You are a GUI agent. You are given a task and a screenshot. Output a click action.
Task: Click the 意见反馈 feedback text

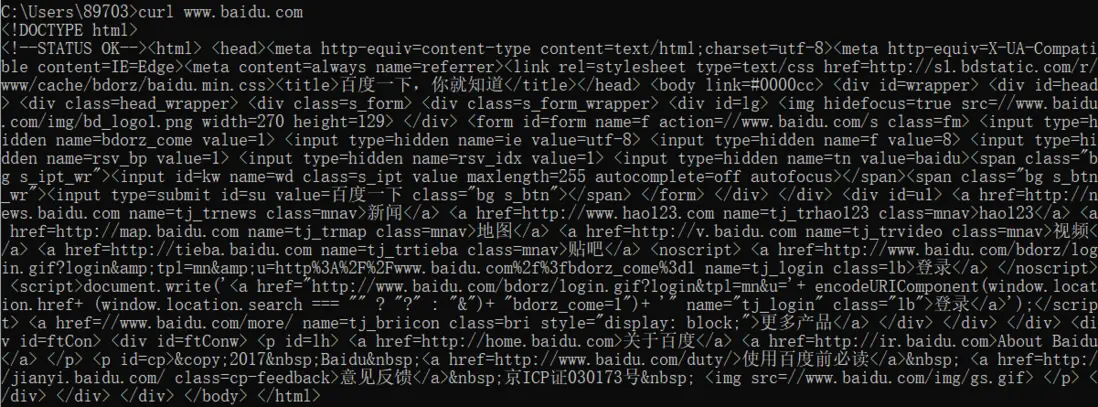(375, 376)
